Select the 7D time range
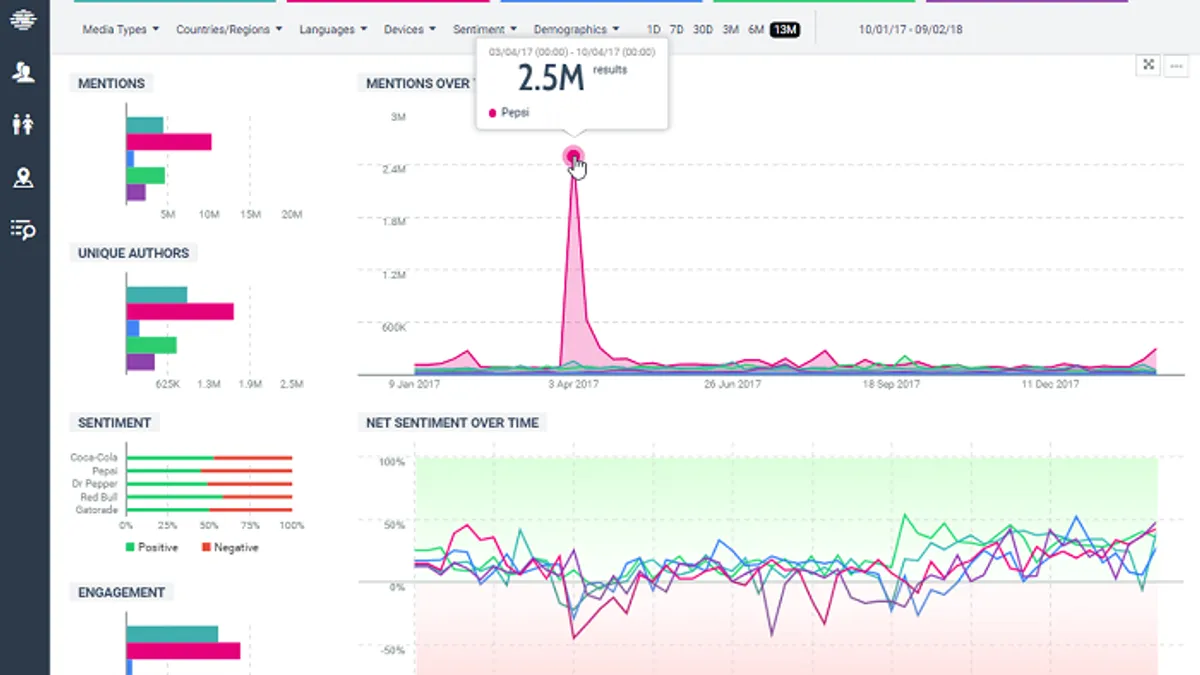The image size is (1200, 675). [x=677, y=30]
